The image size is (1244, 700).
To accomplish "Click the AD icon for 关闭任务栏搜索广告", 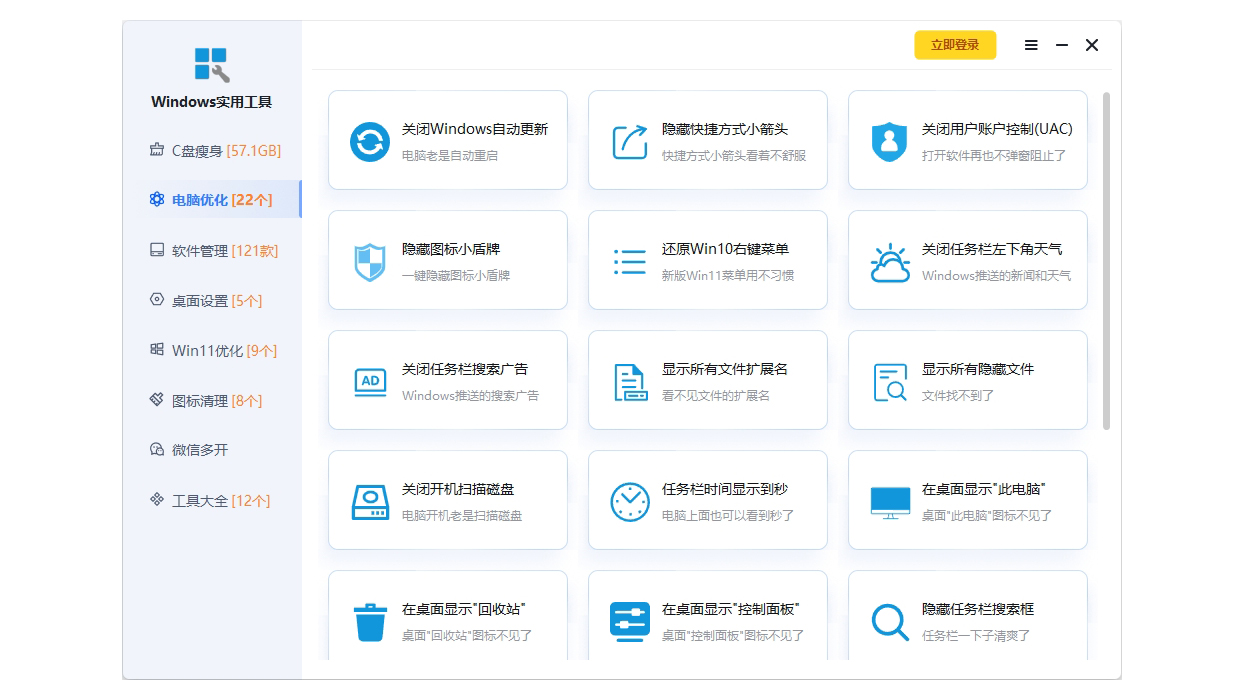I will 370,382.
